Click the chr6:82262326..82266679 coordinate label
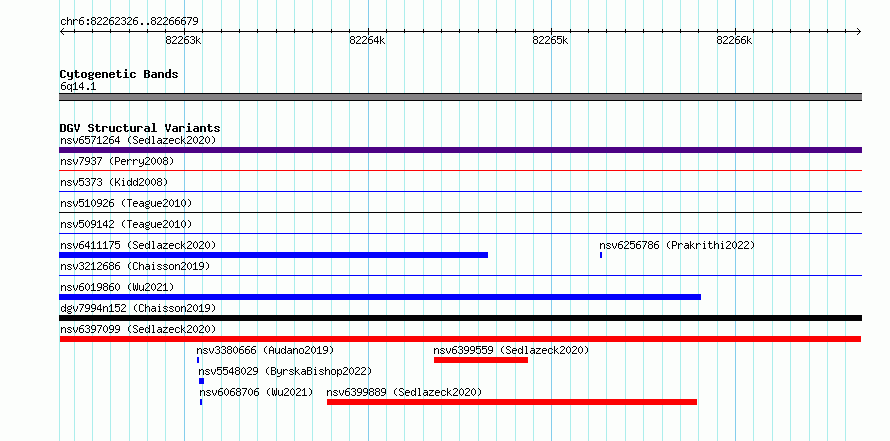This screenshot has width=890, height=441. click(129, 22)
